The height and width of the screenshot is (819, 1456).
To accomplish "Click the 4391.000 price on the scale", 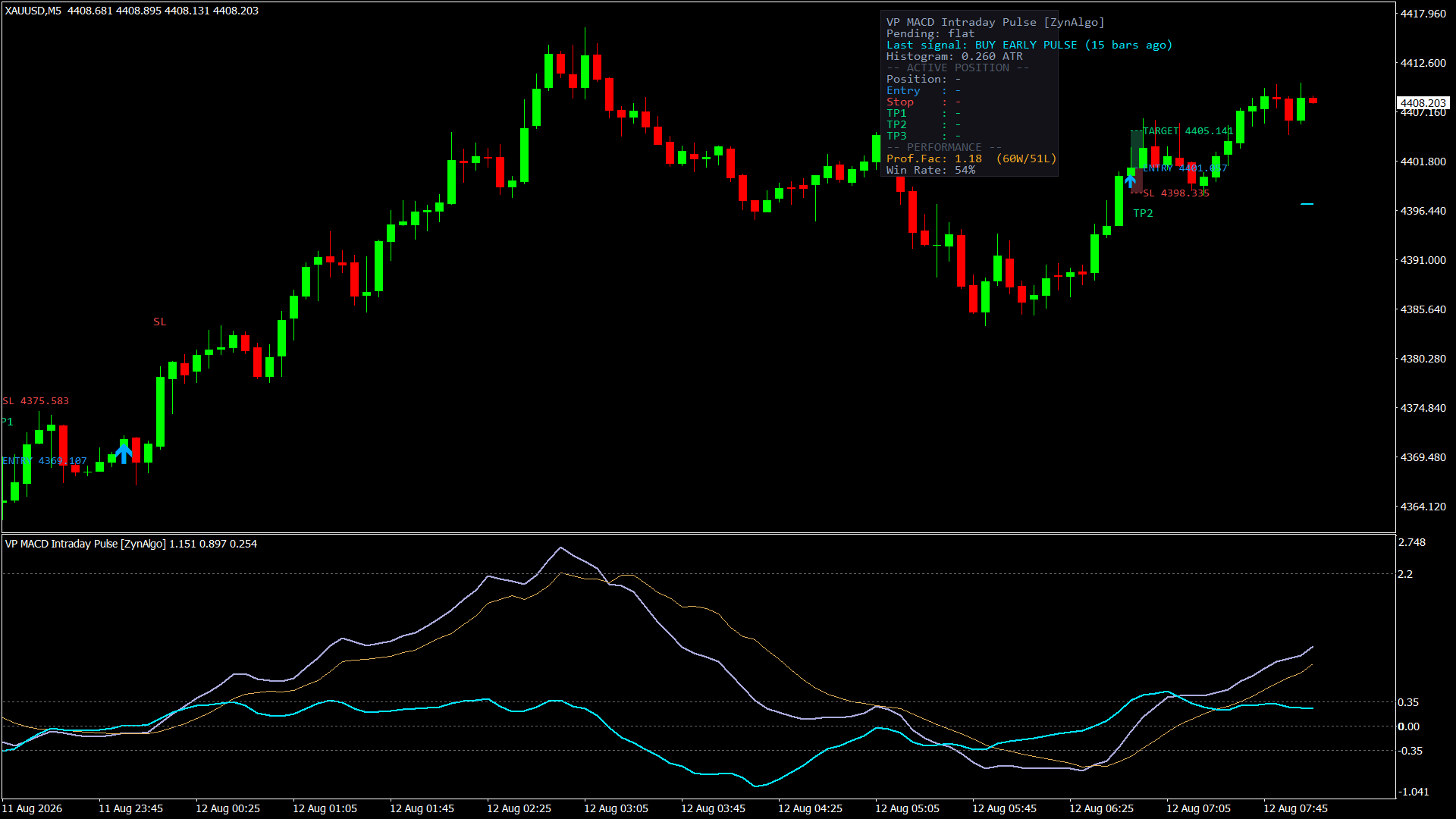I will click(1423, 260).
